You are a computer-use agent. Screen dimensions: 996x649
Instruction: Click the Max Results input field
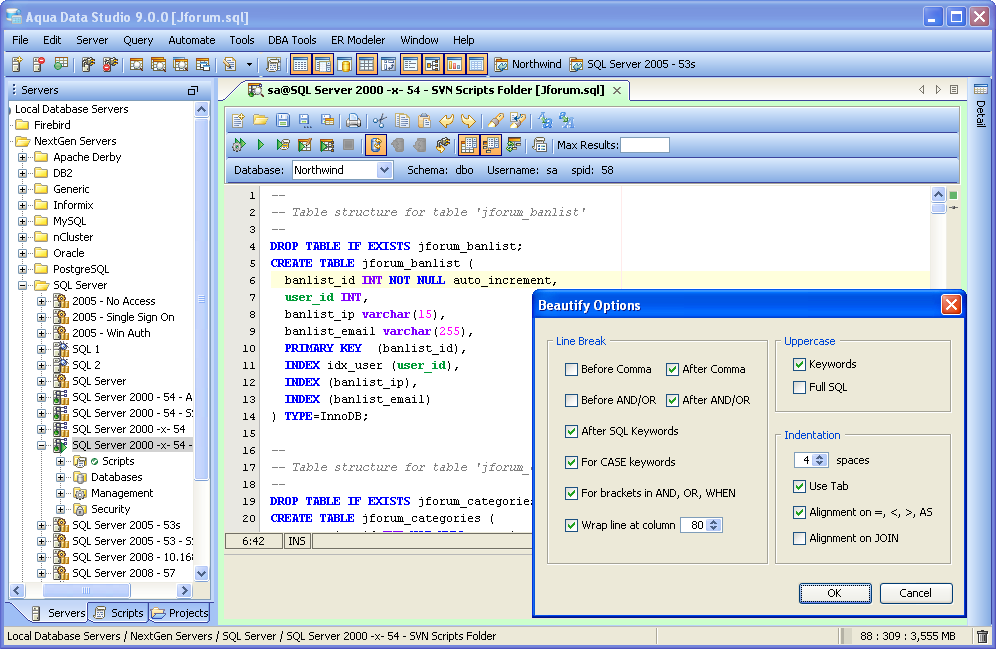point(645,145)
